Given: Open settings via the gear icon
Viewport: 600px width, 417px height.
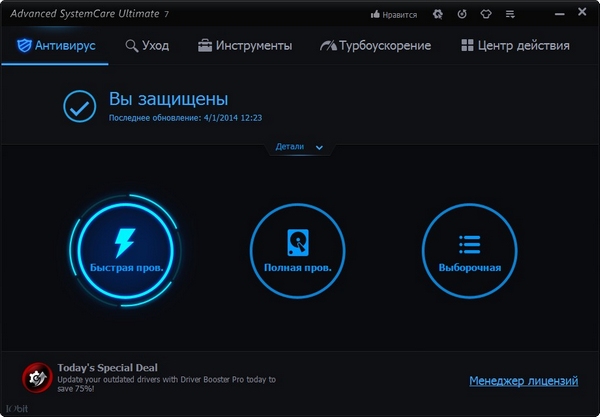Looking at the screenshot, I should [437, 15].
